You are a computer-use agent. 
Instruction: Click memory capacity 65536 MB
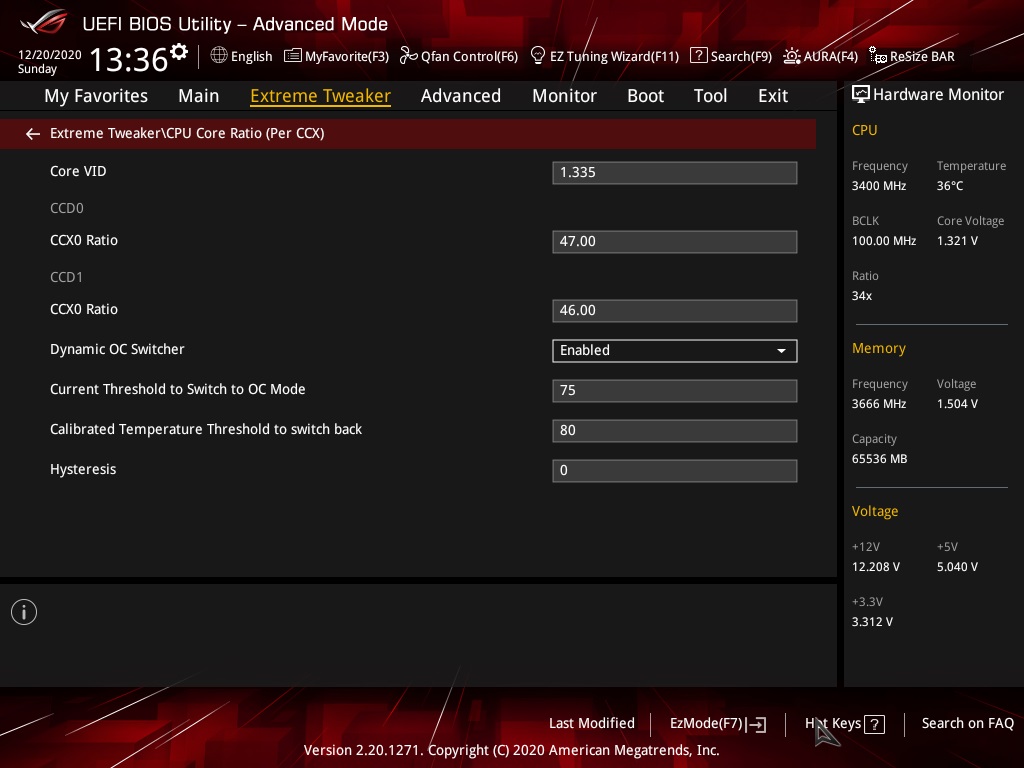click(880, 458)
